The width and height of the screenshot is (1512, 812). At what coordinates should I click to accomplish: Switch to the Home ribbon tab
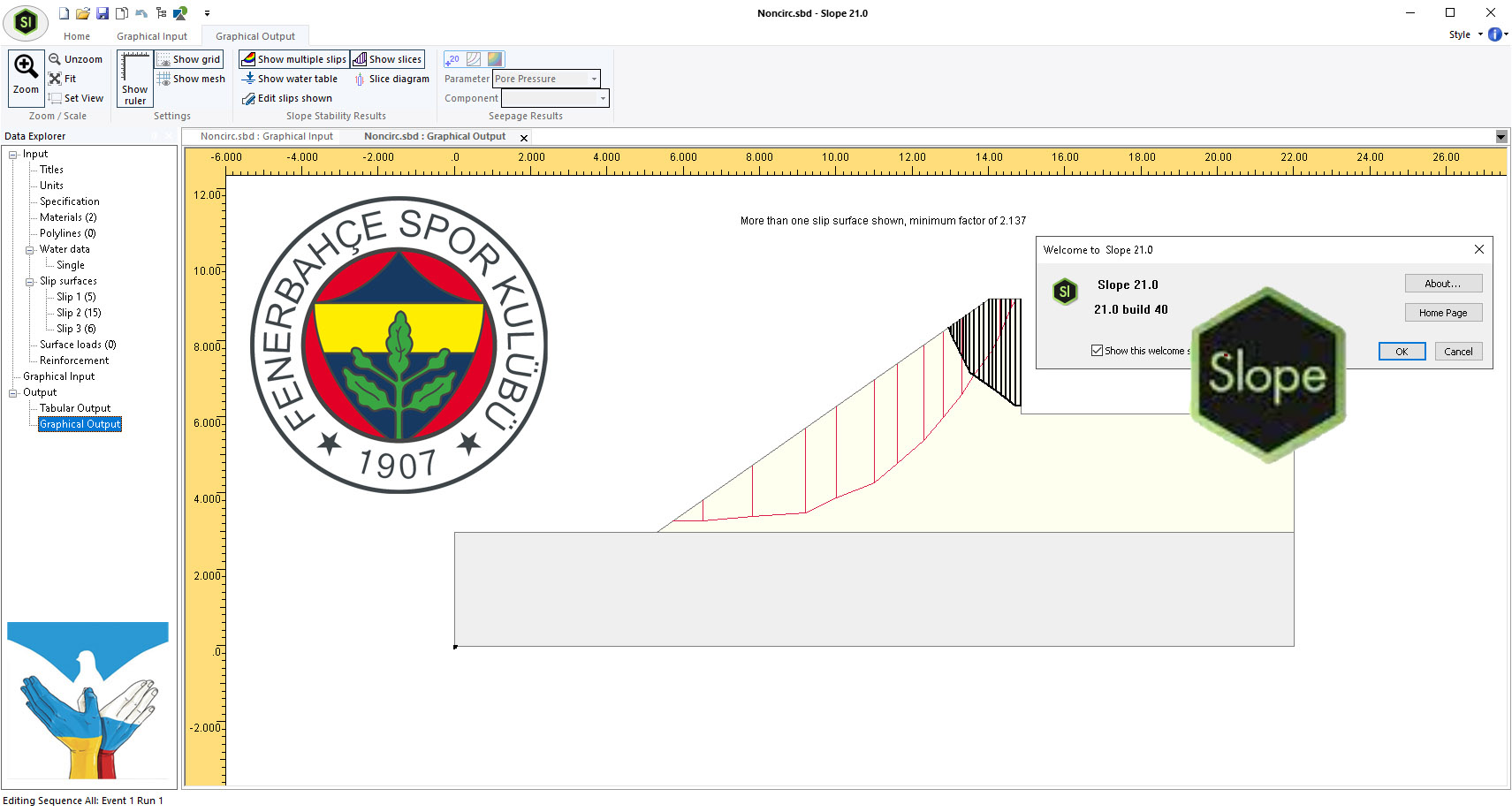pyautogui.click(x=76, y=35)
